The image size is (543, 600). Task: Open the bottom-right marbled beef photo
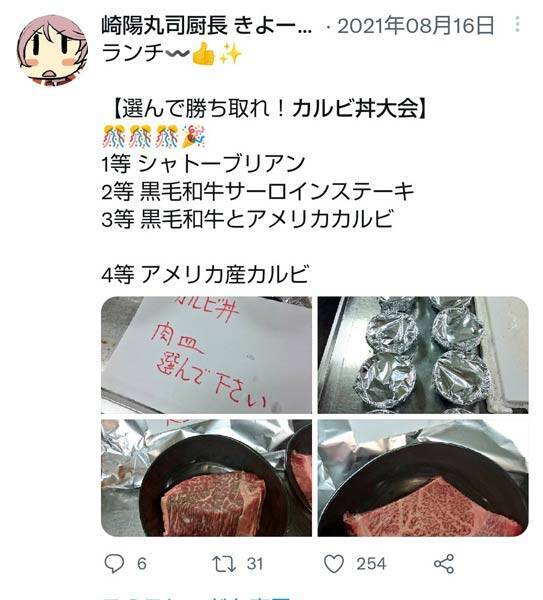point(423,478)
